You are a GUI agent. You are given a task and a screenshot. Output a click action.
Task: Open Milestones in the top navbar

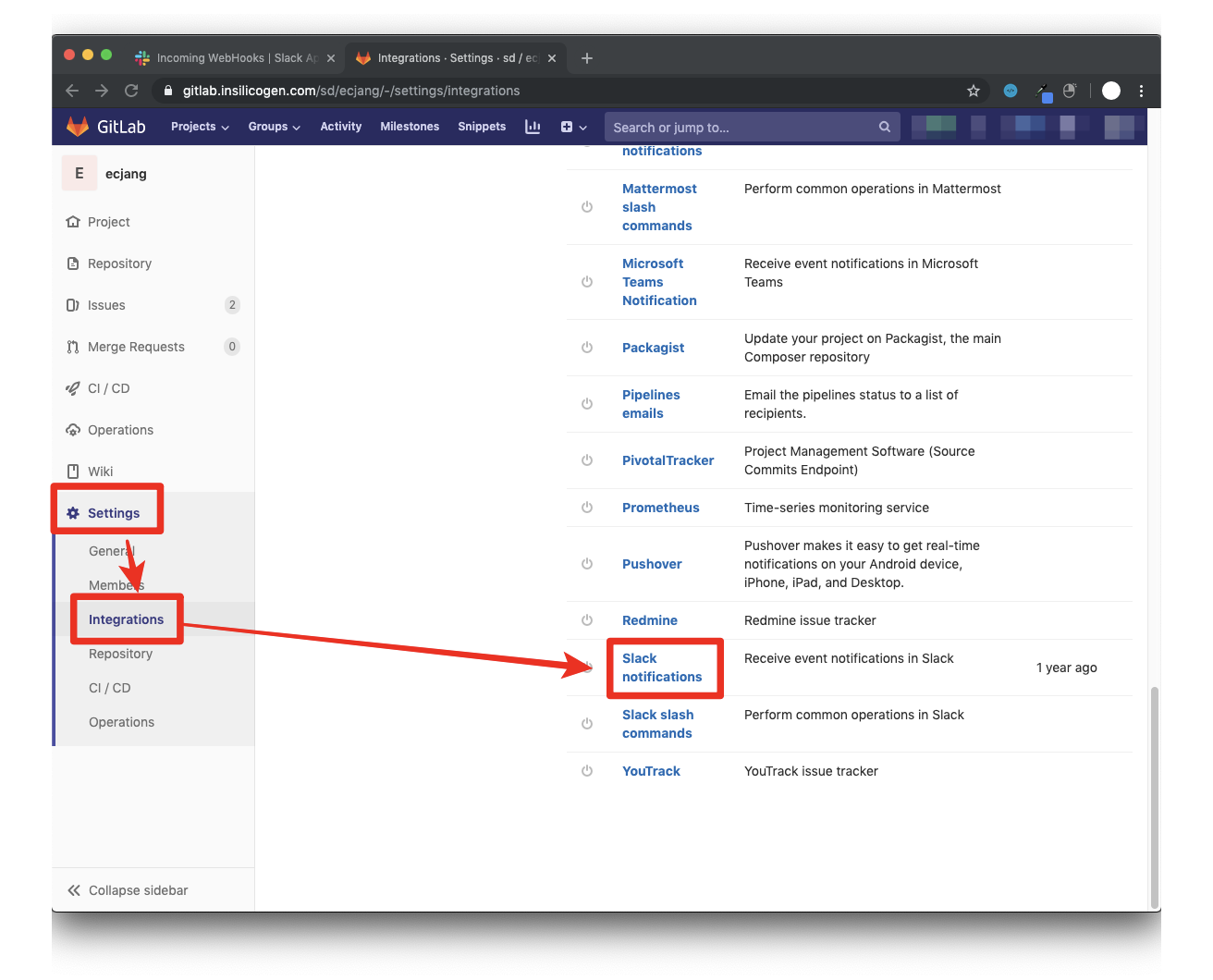point(410,127)
